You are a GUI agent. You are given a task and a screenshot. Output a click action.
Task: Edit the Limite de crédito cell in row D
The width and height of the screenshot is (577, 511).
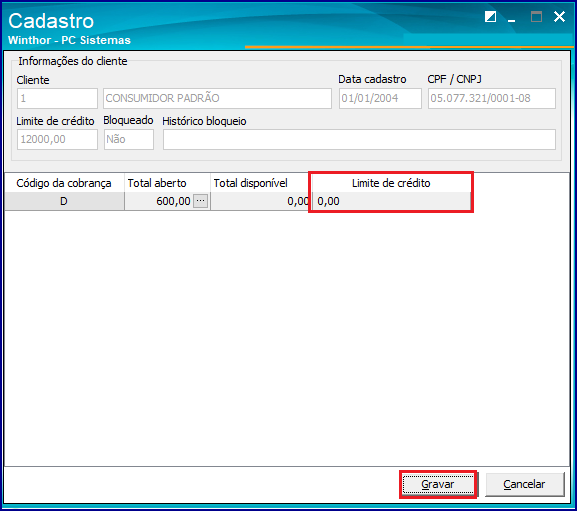tap(391, 201)
